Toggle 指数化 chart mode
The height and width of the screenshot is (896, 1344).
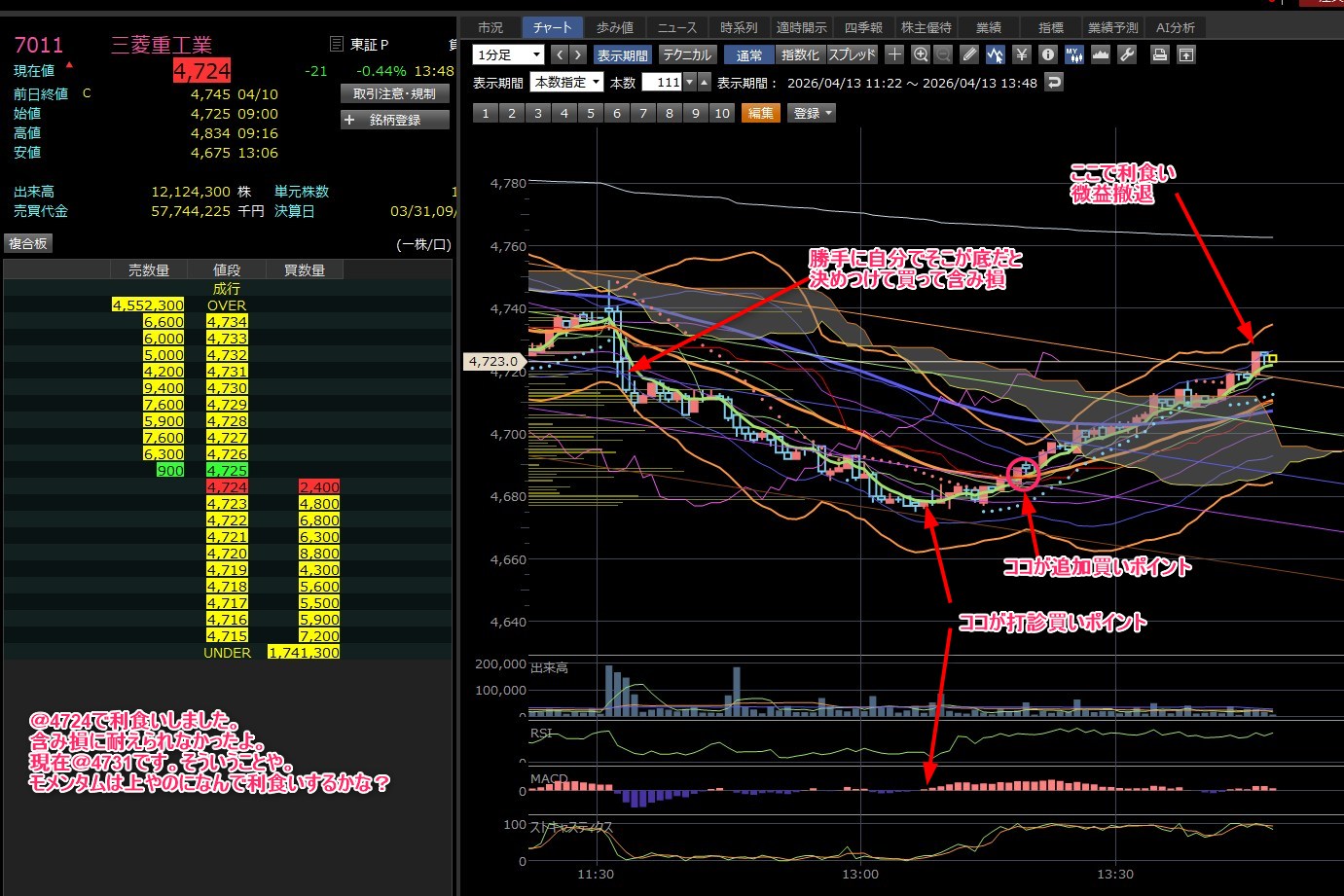click(x=800, y=55)
